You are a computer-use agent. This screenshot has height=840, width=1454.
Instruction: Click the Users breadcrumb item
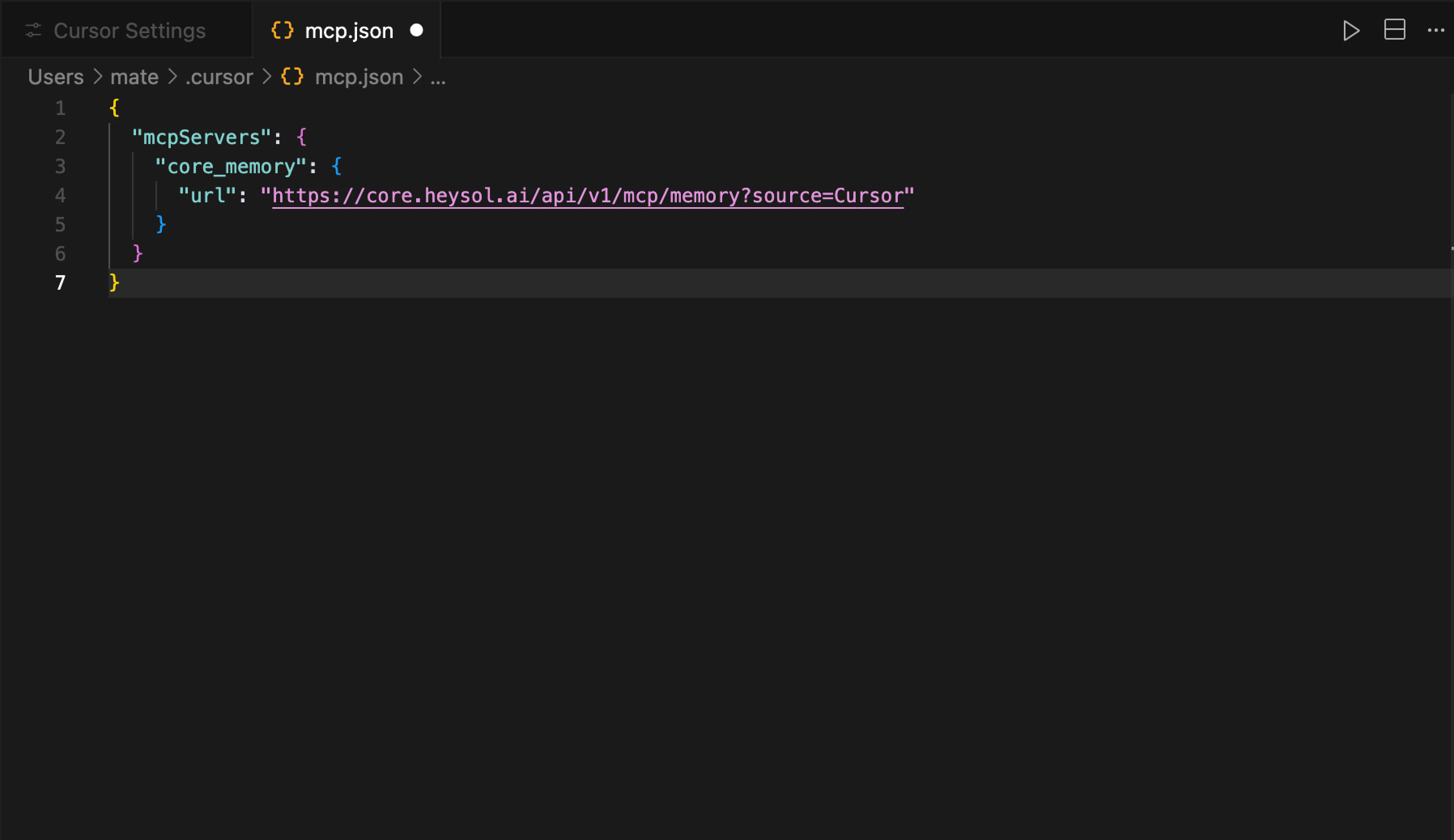click(55, 77)
